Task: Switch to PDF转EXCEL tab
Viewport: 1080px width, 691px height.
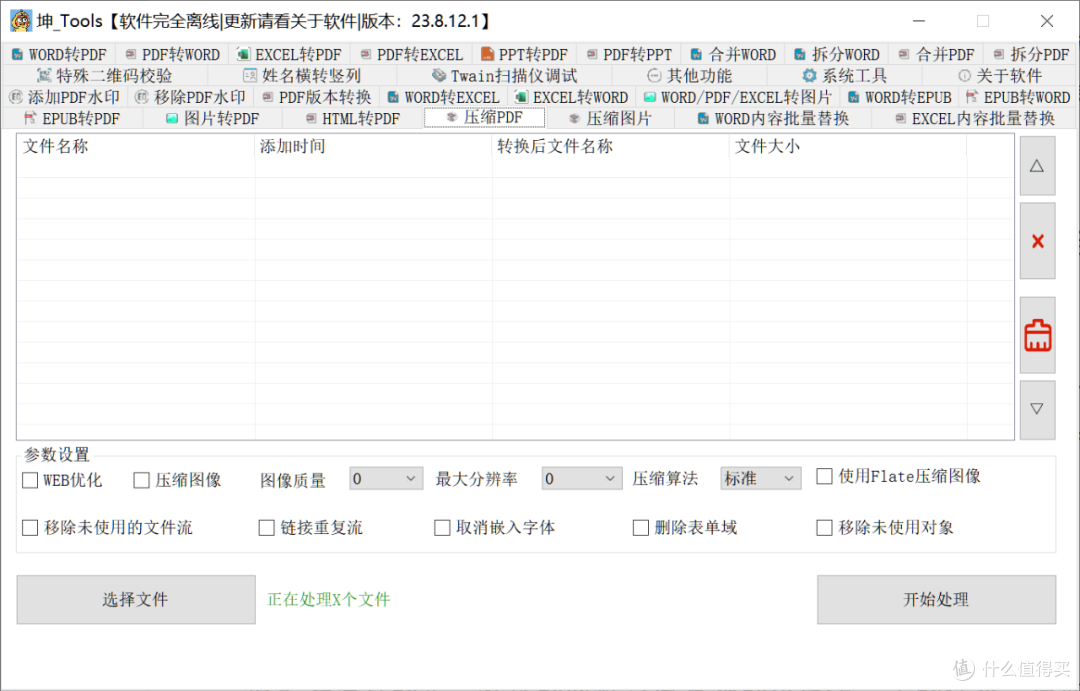Action: [411, 54]
